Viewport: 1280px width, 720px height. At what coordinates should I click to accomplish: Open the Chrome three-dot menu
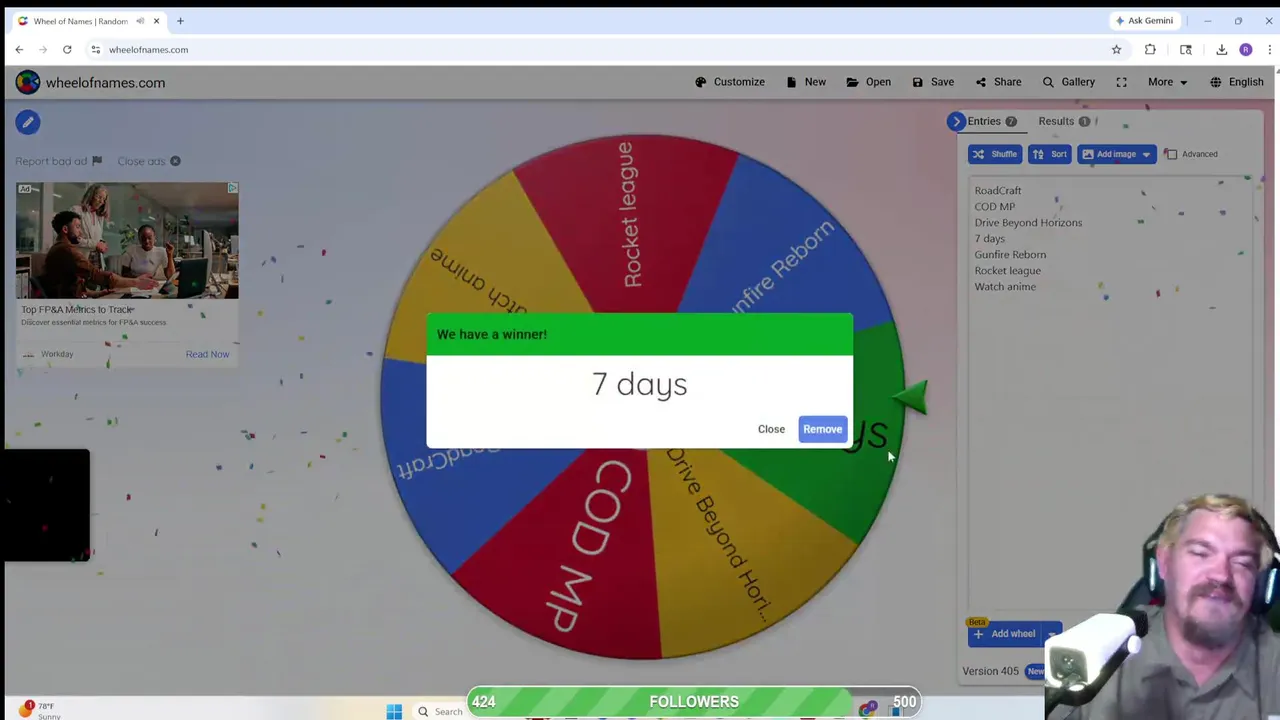click(1270, 49)
